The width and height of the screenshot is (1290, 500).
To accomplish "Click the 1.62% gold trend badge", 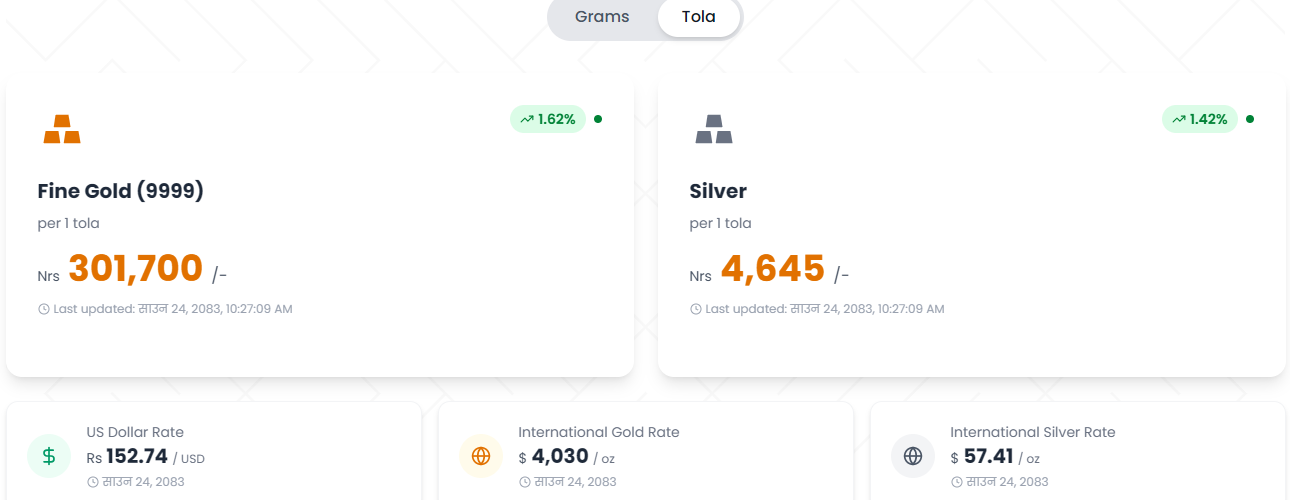I will [548, 119].
